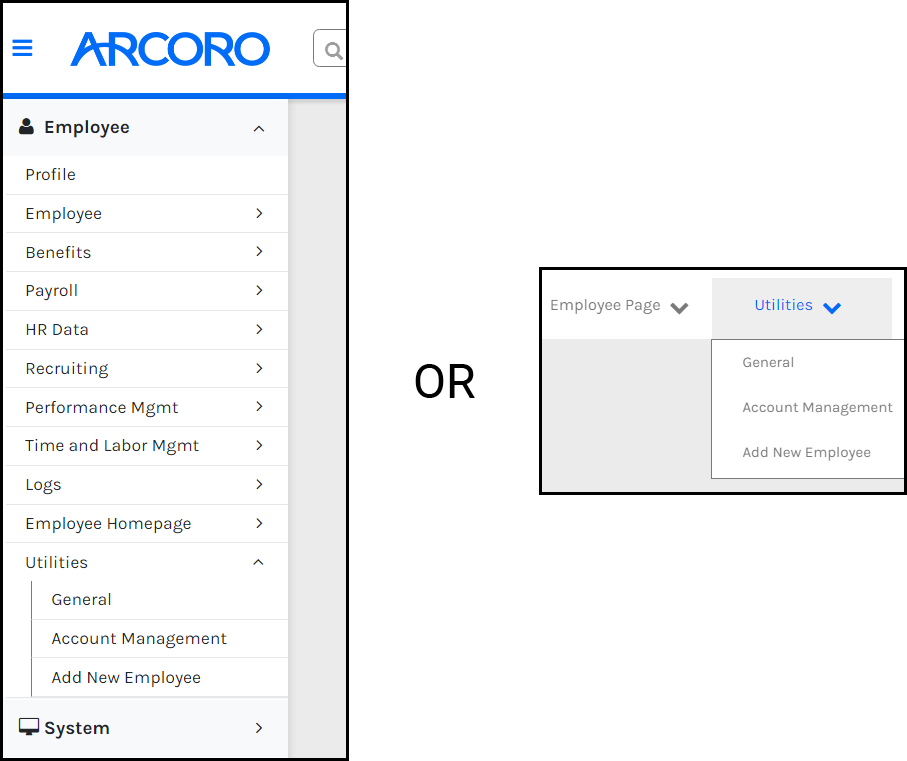
Task: Open the hamburger menu icon
Action: click(x=23, y=48)
